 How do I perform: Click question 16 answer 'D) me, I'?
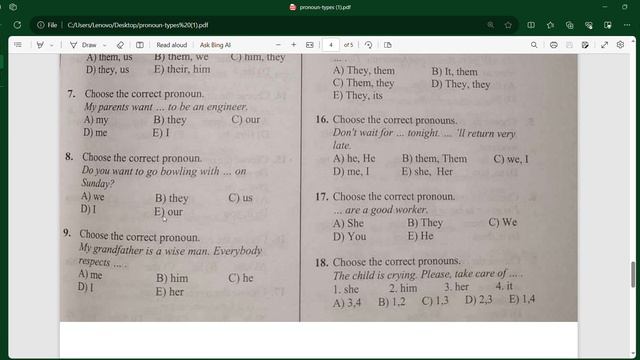coord(351,171)
